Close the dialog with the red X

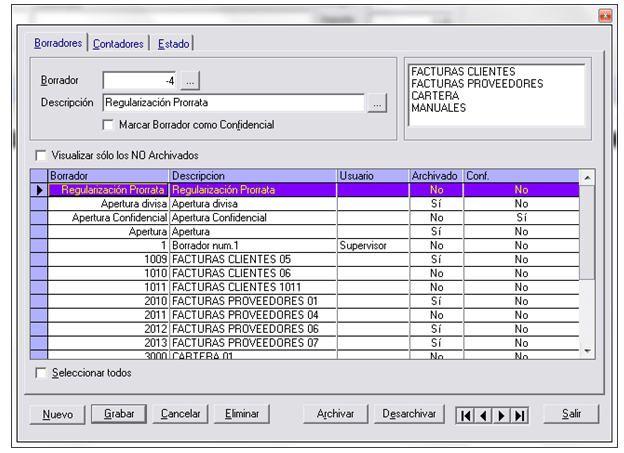[605, 16]
